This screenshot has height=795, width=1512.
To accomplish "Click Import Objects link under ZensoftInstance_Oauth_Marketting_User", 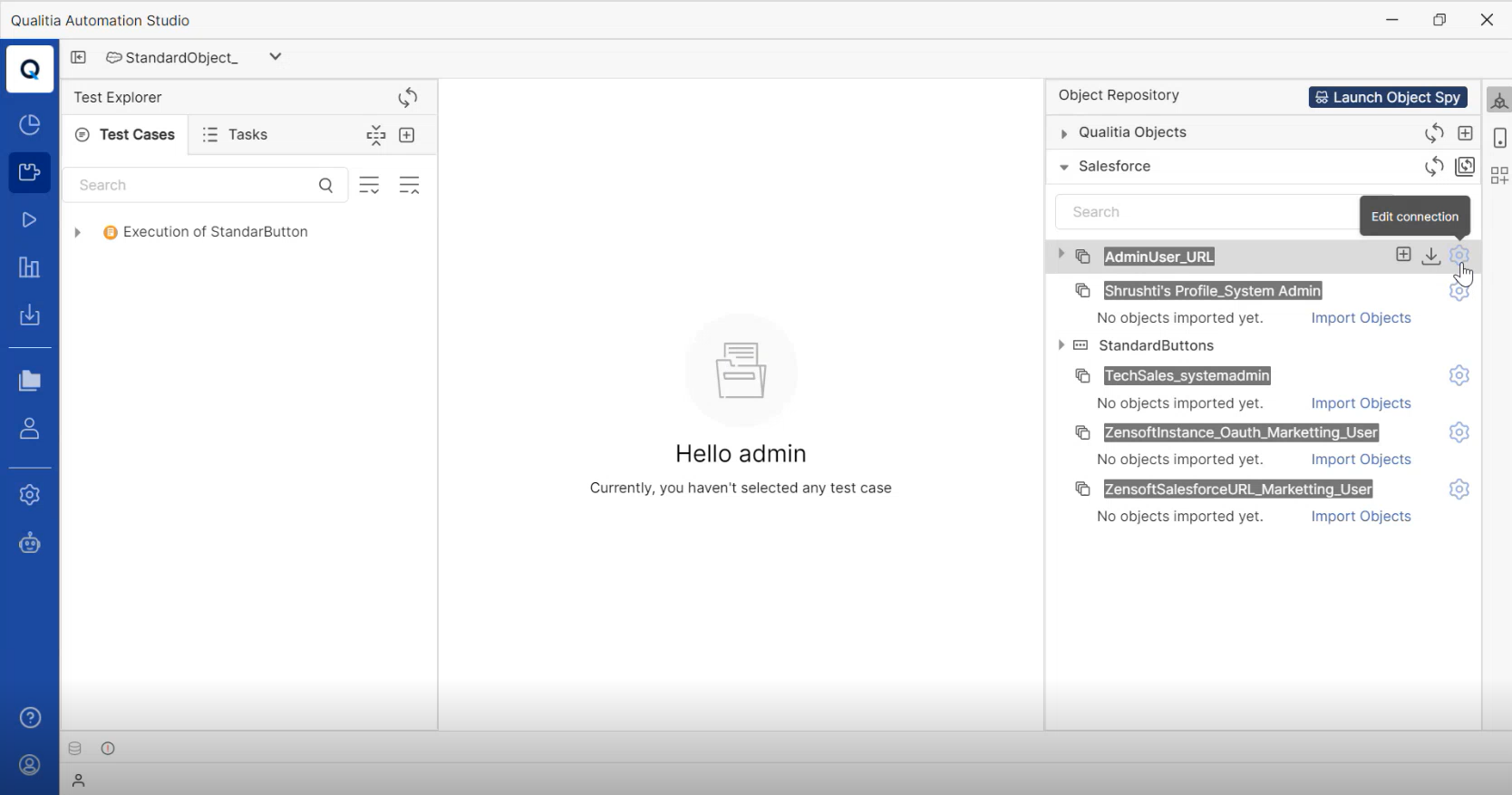I will pos(1361,460).
